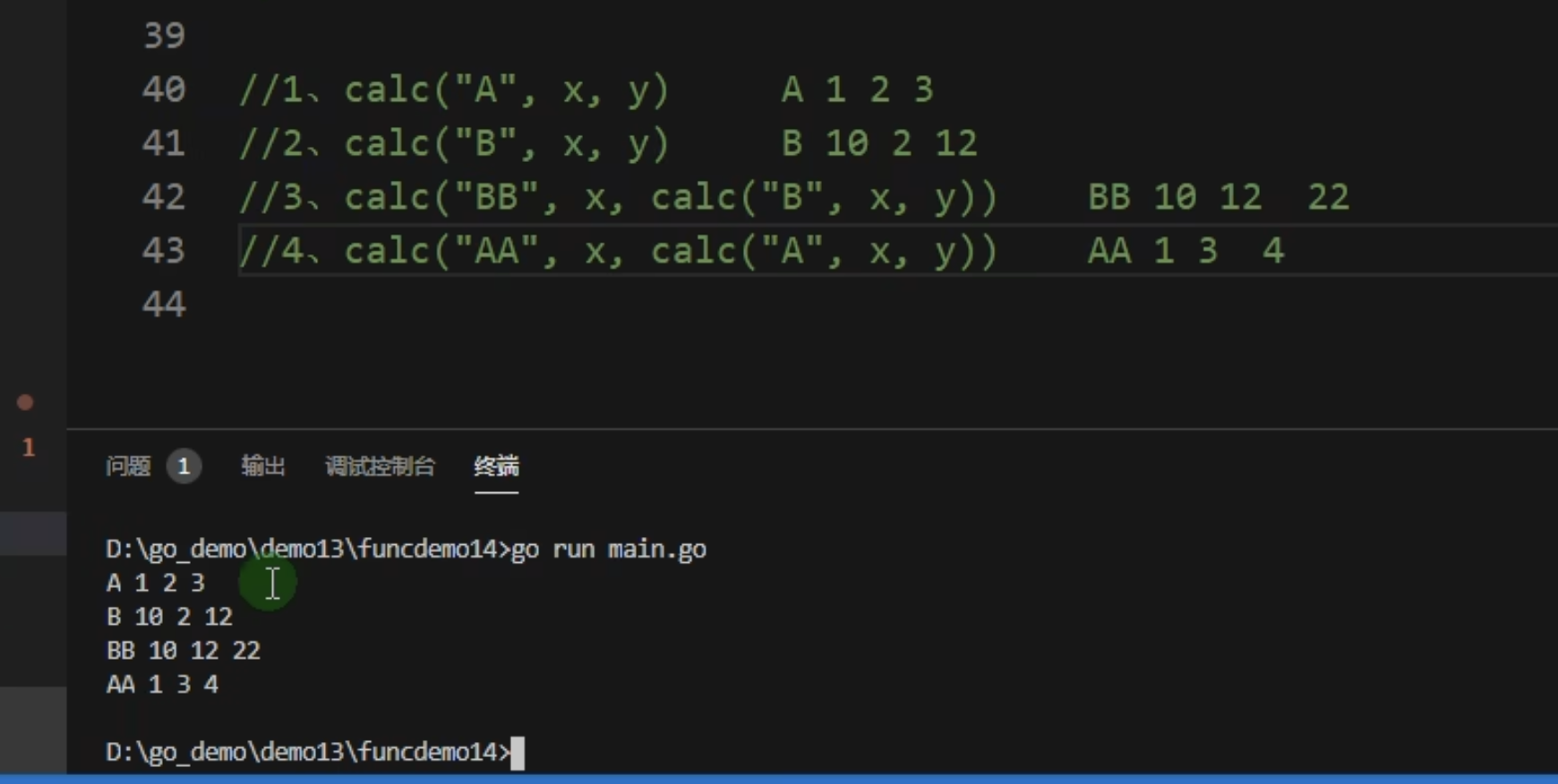Viewport: 1558px width, 784px height.
Task: Click line number 44 in the gutter
Action: coord(164,304)
